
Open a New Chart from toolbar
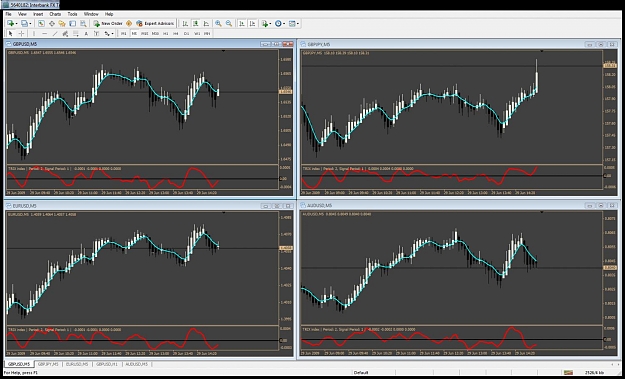pos(10,24)
